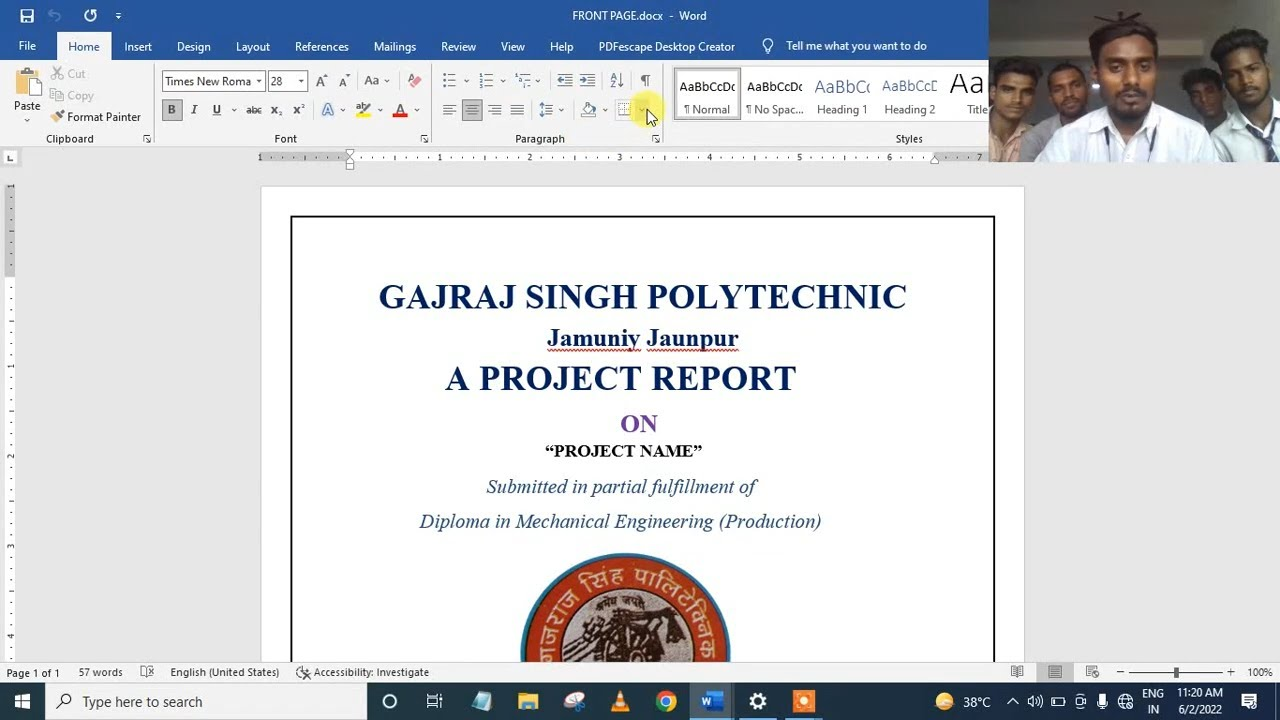This screenshot has height=720, width=1280.
Task: Click the Show/Hide paragraph marks icon
Action: coord(645,80)
